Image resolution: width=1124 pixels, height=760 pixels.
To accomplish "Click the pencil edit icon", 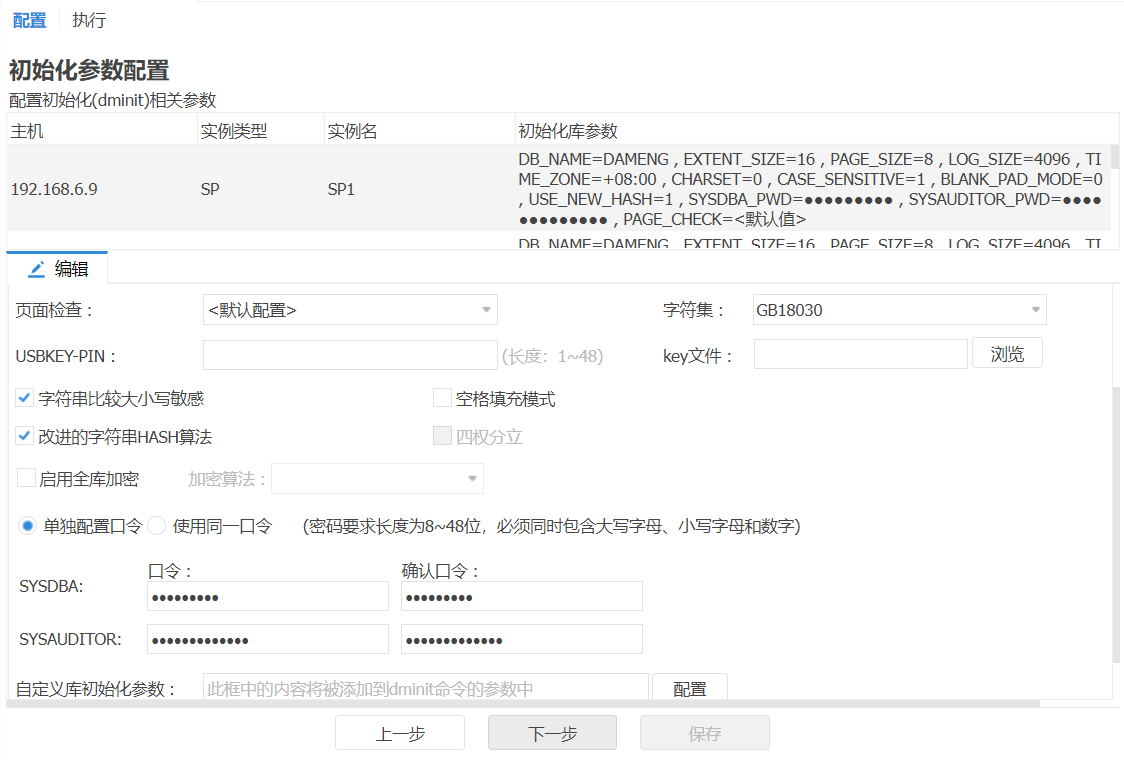I will (37, 269).
